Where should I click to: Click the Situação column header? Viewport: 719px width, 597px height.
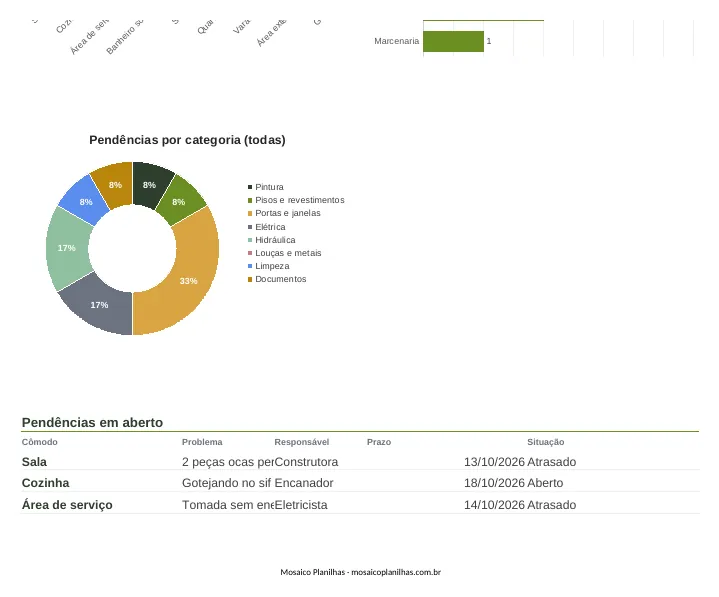pyautogui.click(x=546, y=442)
